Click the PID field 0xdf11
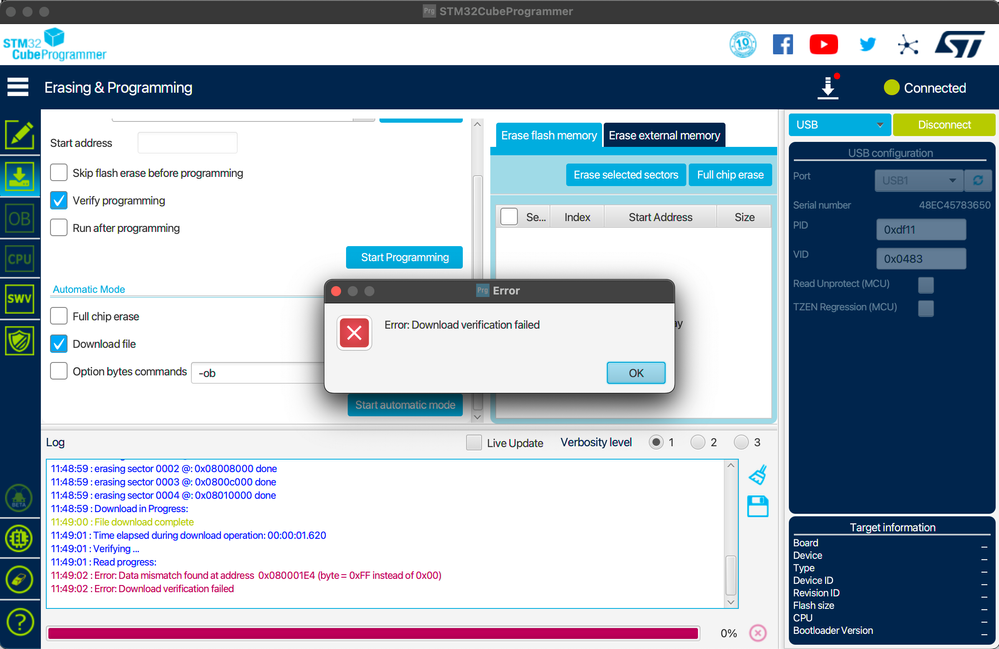This screenshot has width=999, height=649. tap(921, 229)
